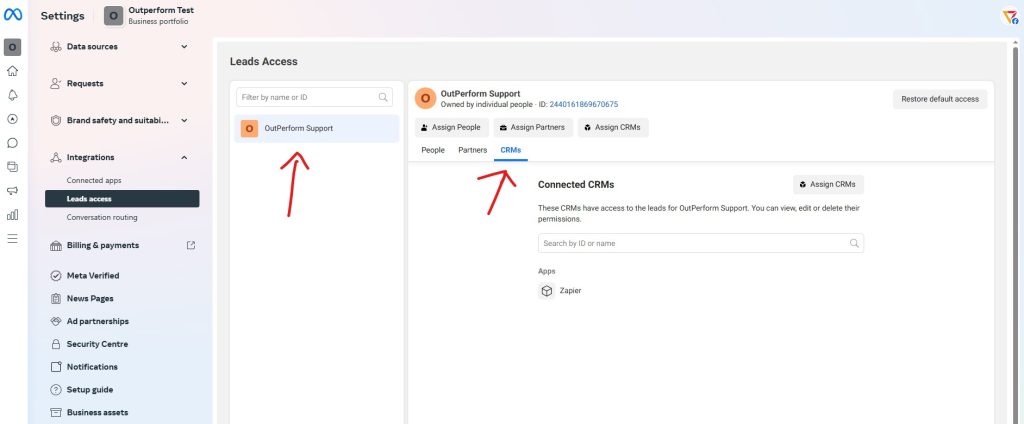1024x424 pixels.
Task: Click Assign Partners button
Action: (x=531, y=127)
